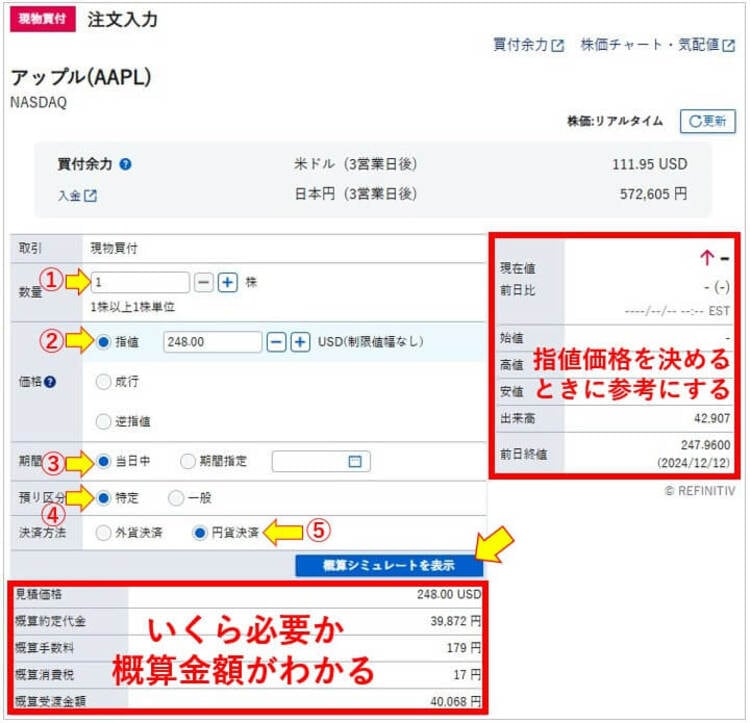The width and height of the screenshot is (750, 723).
Task: Click 概算シミュレートを表示 button
Action: [389, 565]
